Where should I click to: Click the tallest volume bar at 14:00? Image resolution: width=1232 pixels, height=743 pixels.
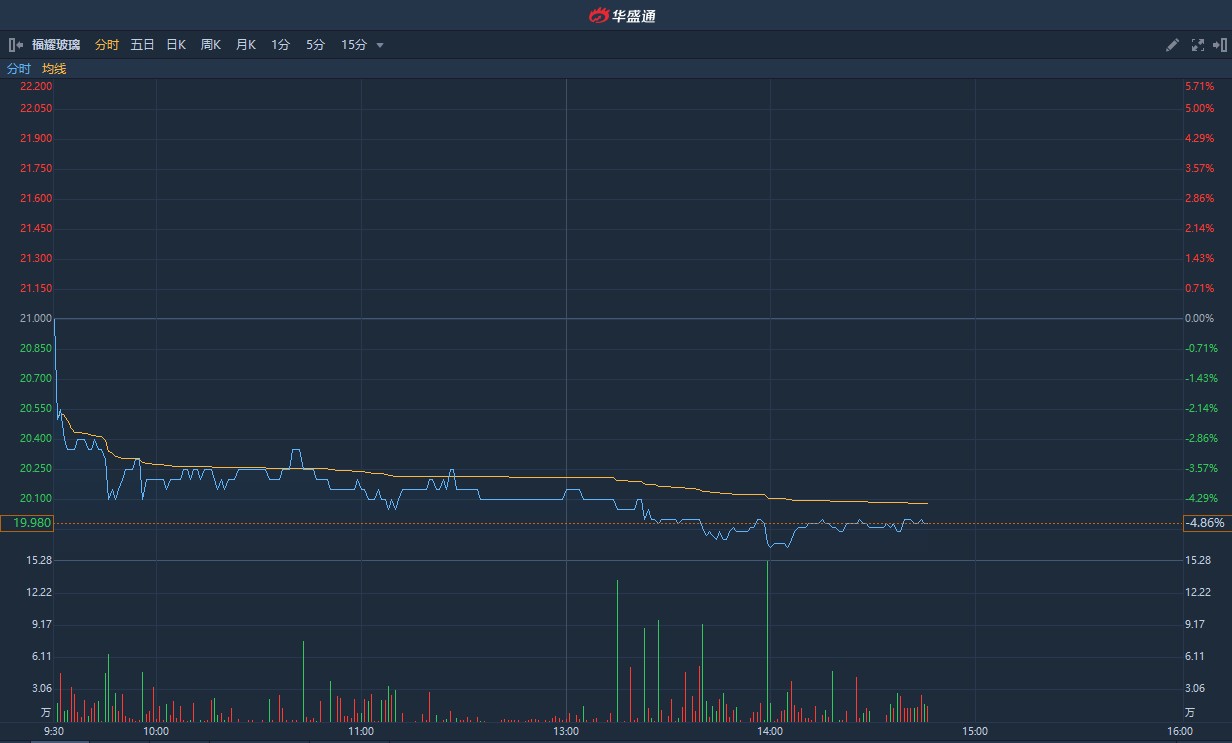[767, 641]
